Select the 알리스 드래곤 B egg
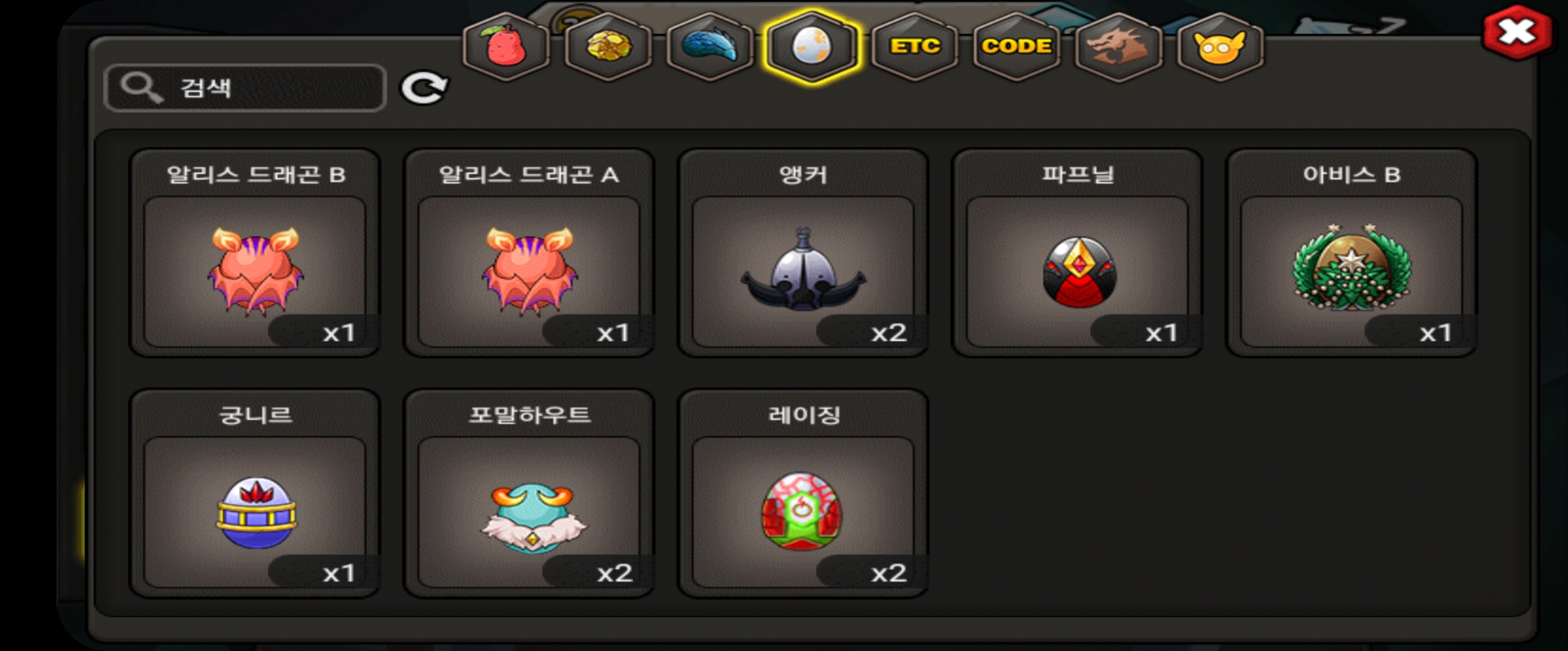This screenshot has width=1568, height=651. 255,253
